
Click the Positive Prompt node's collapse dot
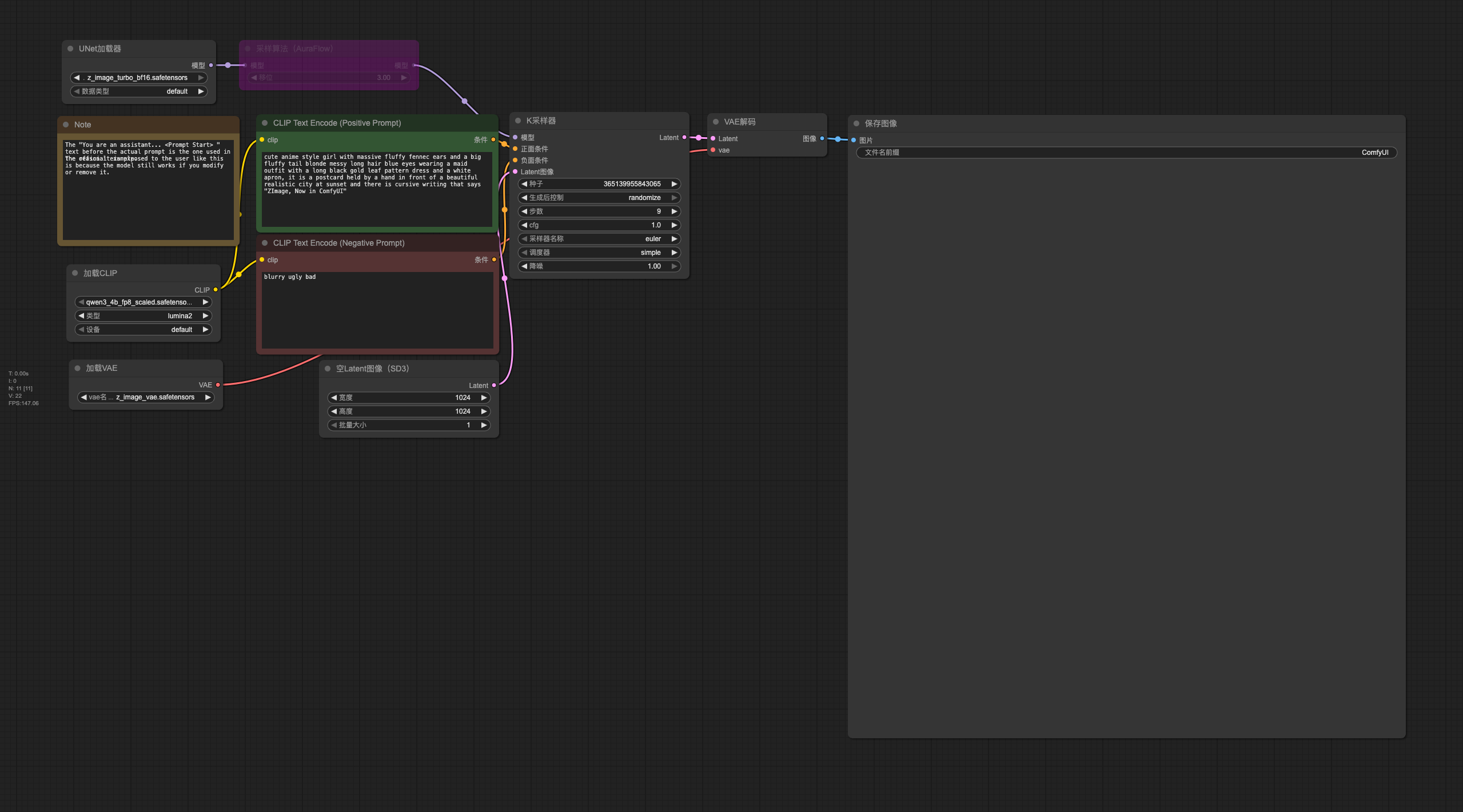pos(265,123)
